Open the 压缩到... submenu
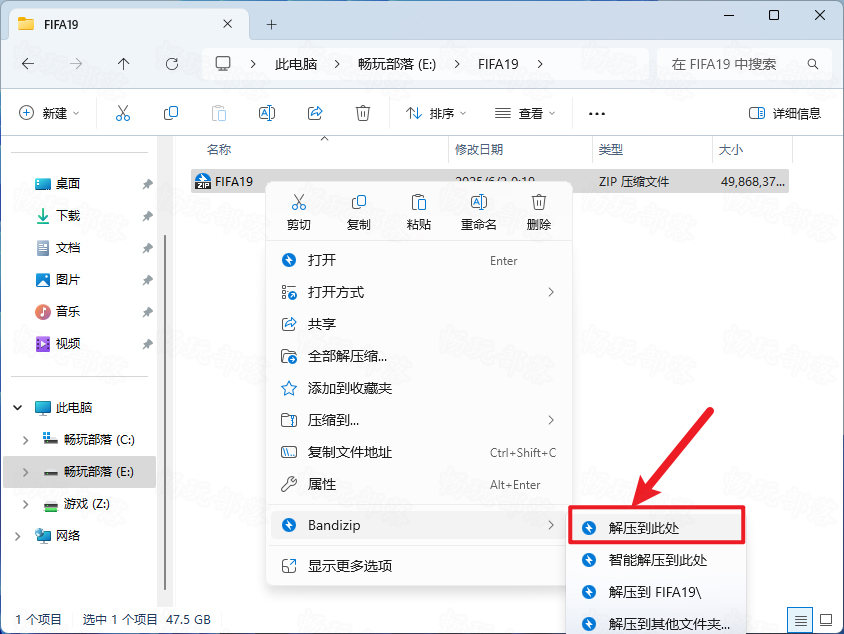 coord(419,420)
